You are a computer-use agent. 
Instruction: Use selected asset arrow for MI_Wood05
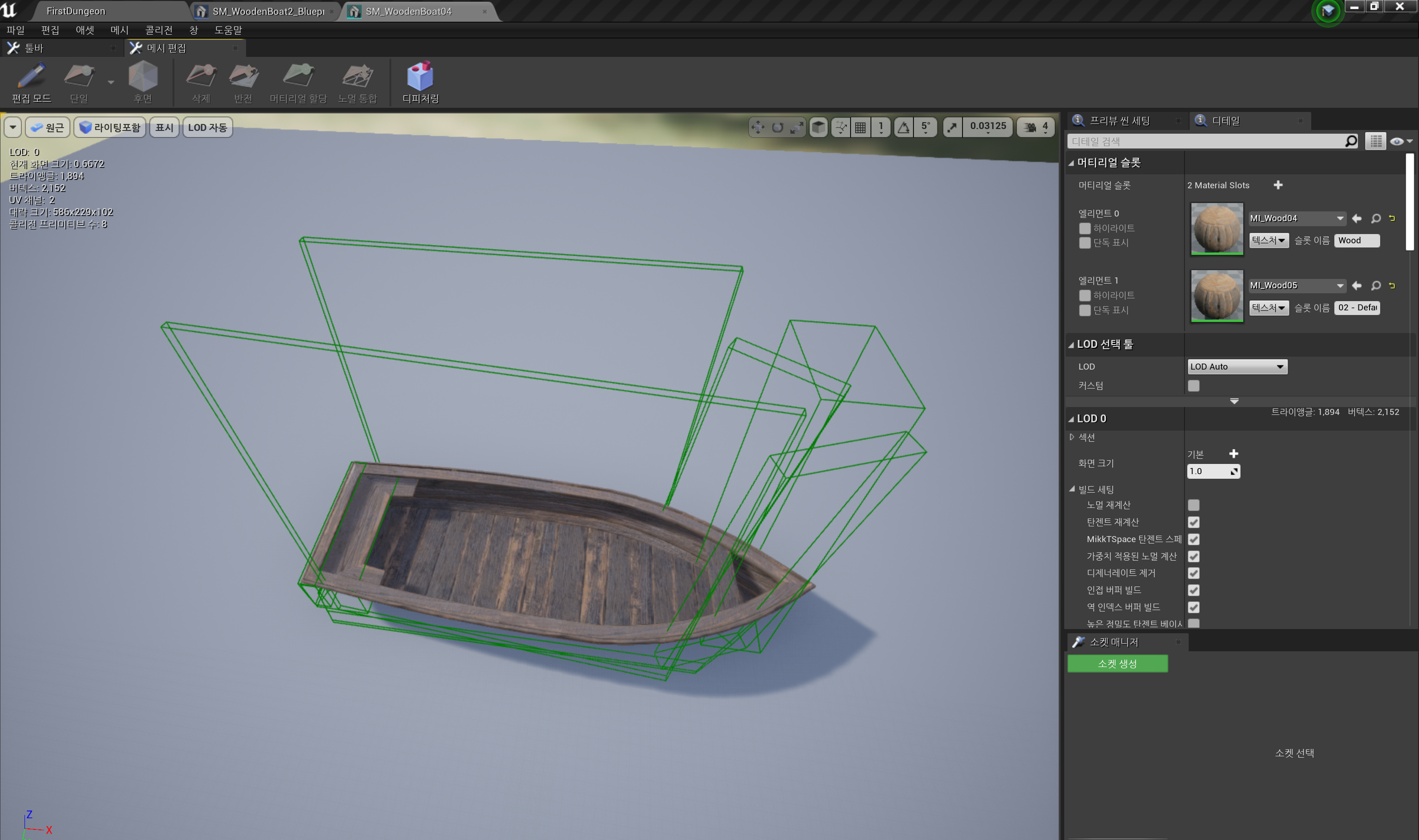(1357, 286)
